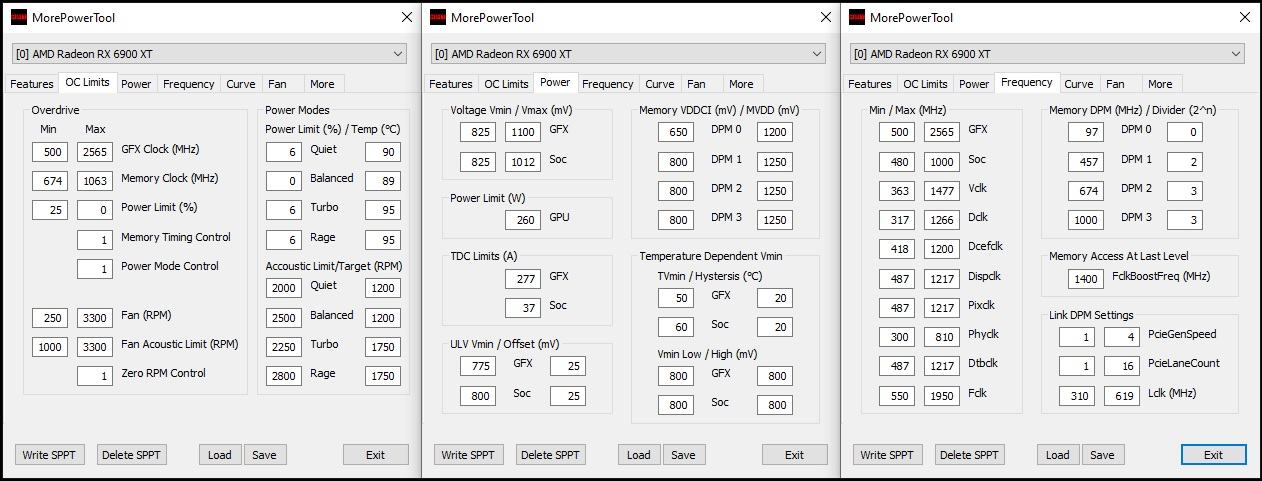Select Rage acoustic limit field 2800

(x=284, y=376)
